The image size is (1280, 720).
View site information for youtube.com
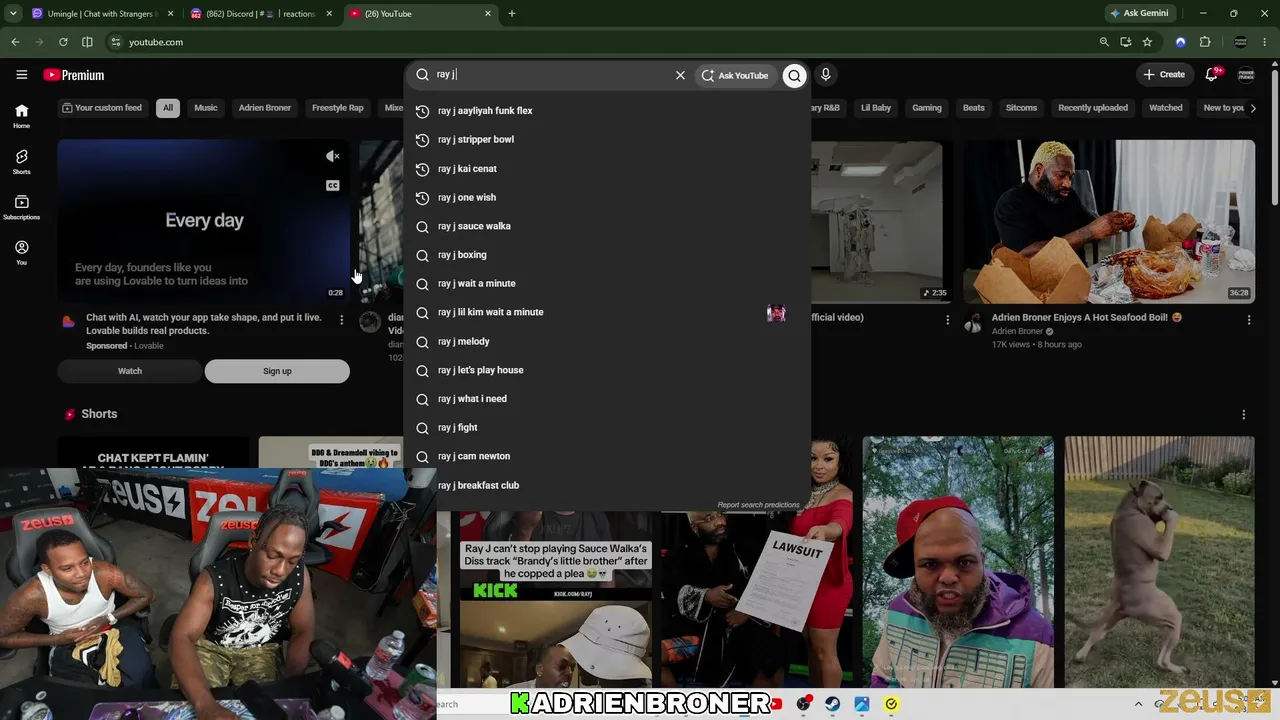pos(116,42)
